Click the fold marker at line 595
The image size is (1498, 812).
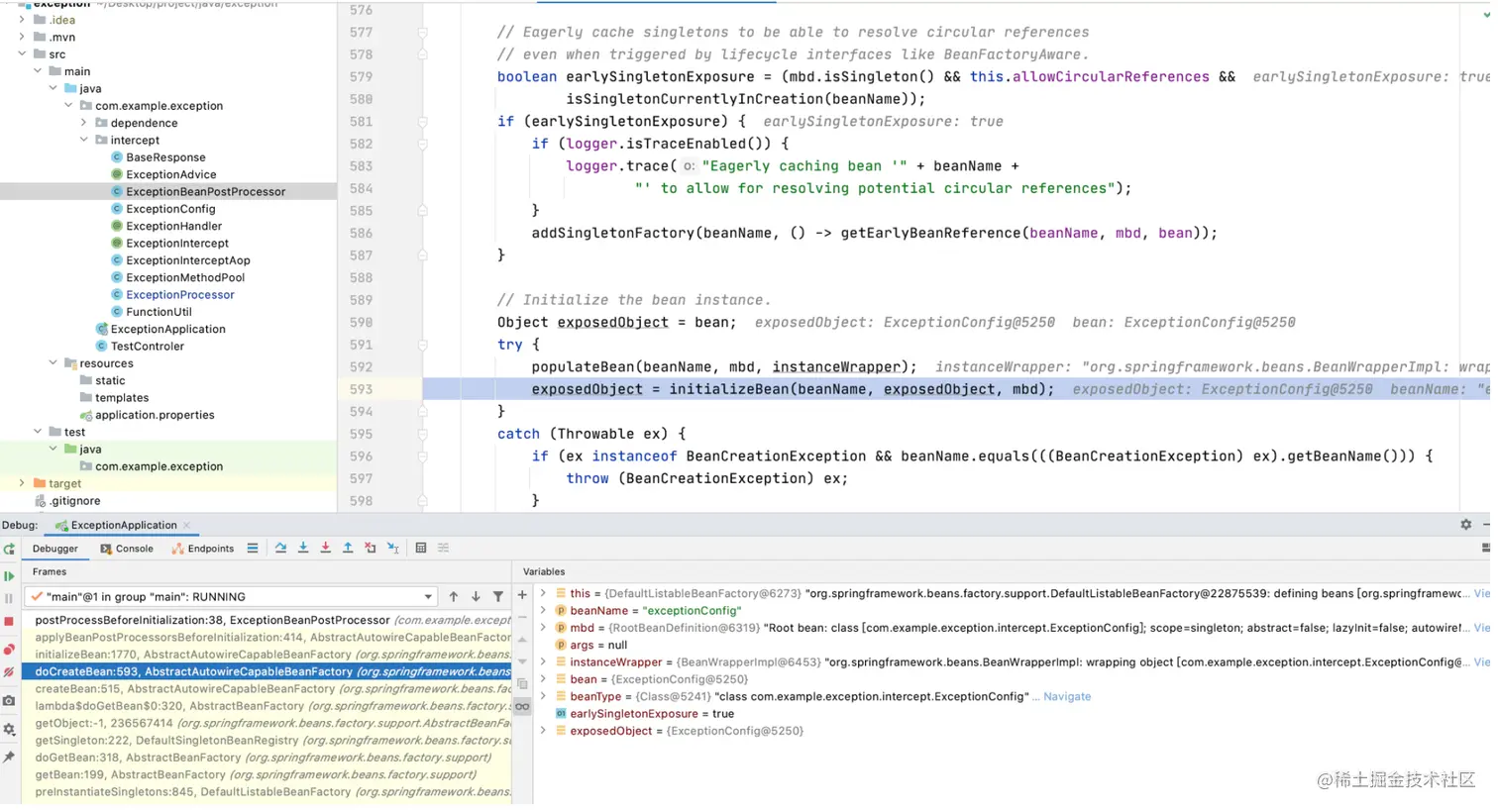pos(423,434)
